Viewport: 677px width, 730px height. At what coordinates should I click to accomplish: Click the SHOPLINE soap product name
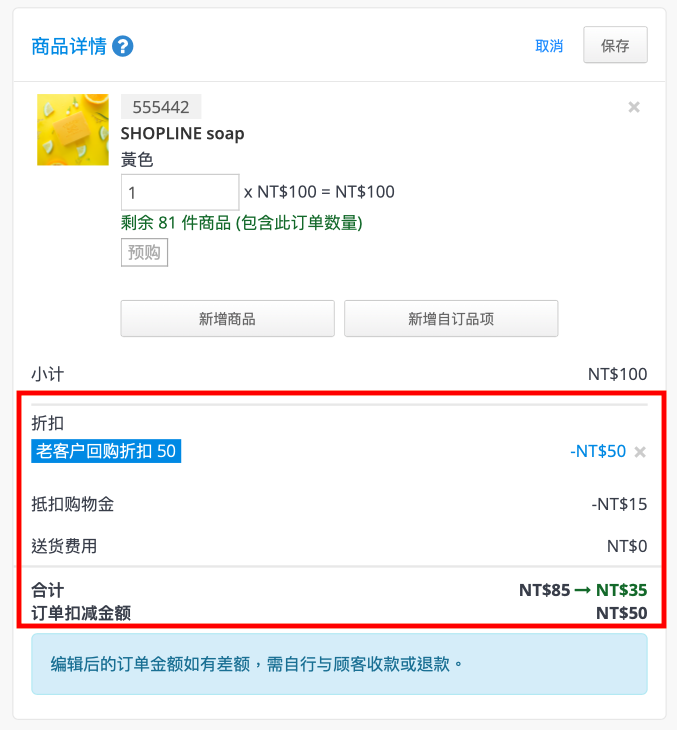coord(183,134)
